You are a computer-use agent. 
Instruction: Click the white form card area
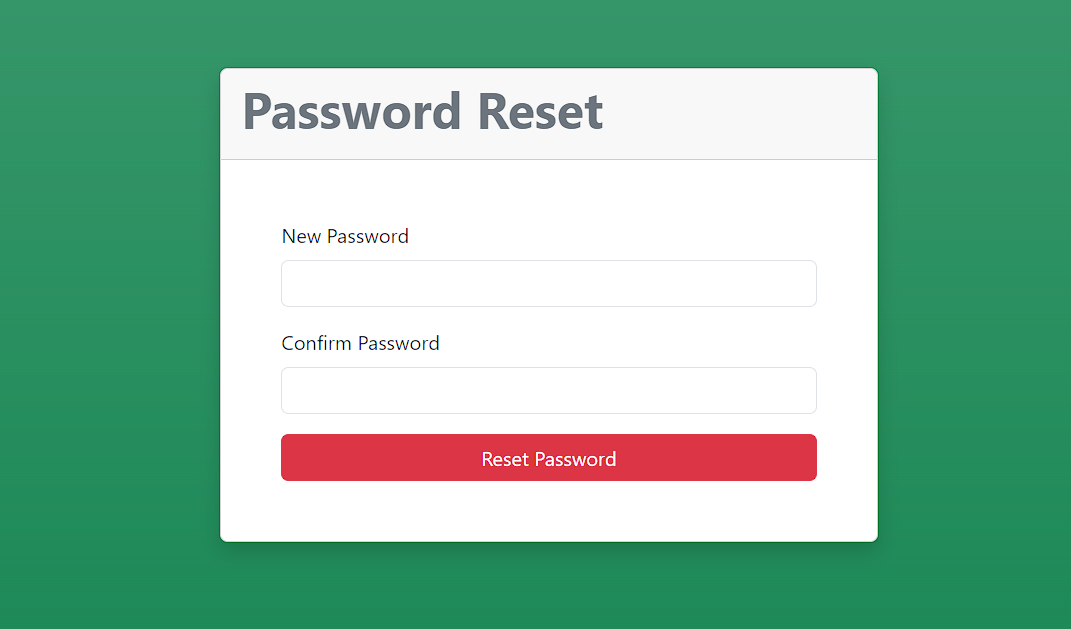click(x=548, y=510)
